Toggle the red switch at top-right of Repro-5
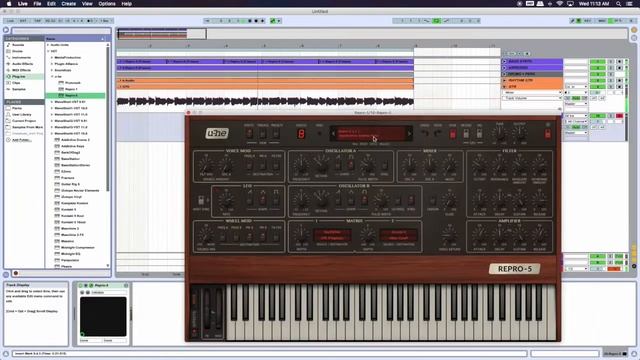Image resolution: width=640 pixels, height=360 pixels. pyautogui.click(x=547, y=133)
